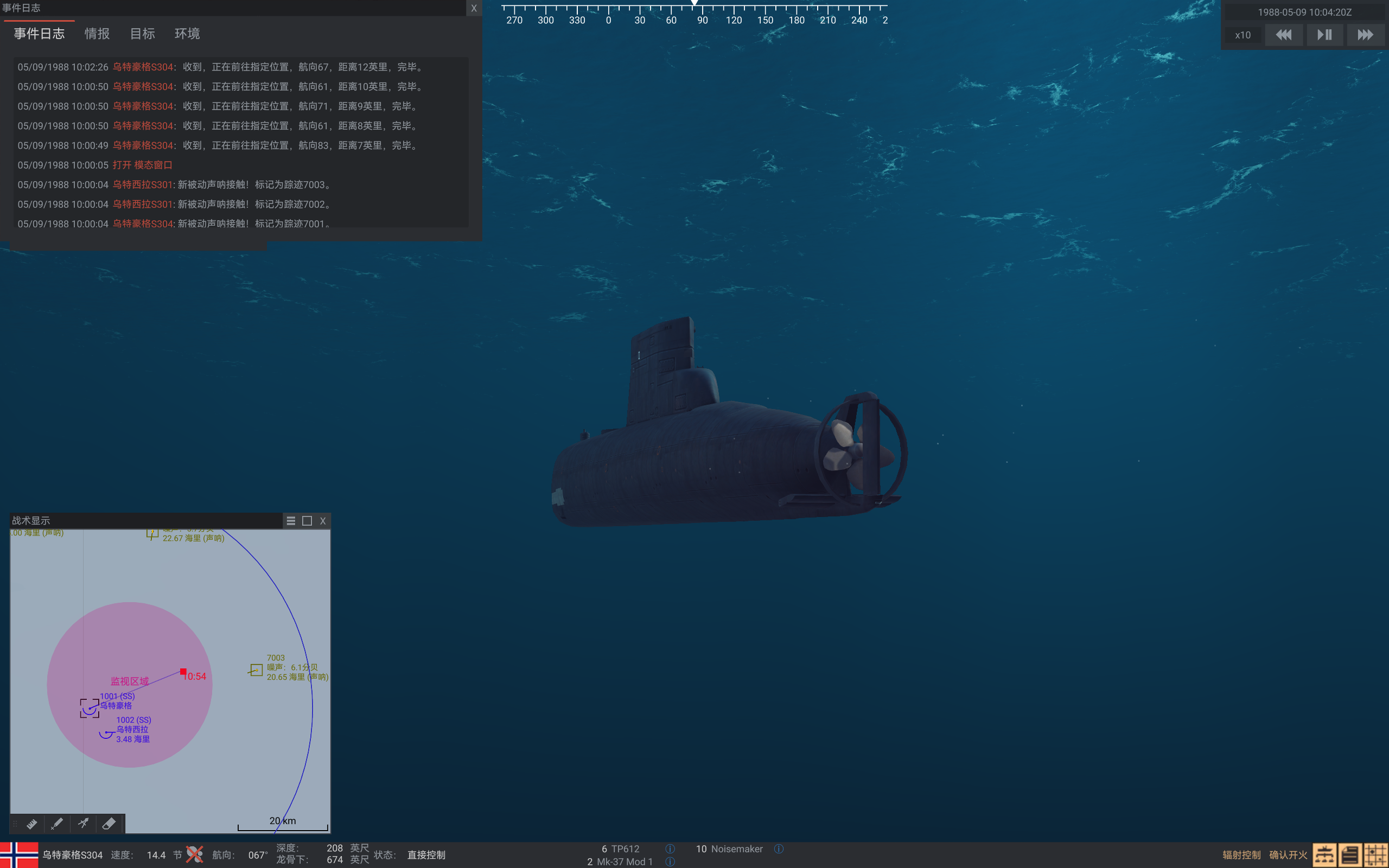The height and width of the screenshot is (868, 1389).
Task: Click heading 90 on the compass strip
Action: tap(702, 19)
